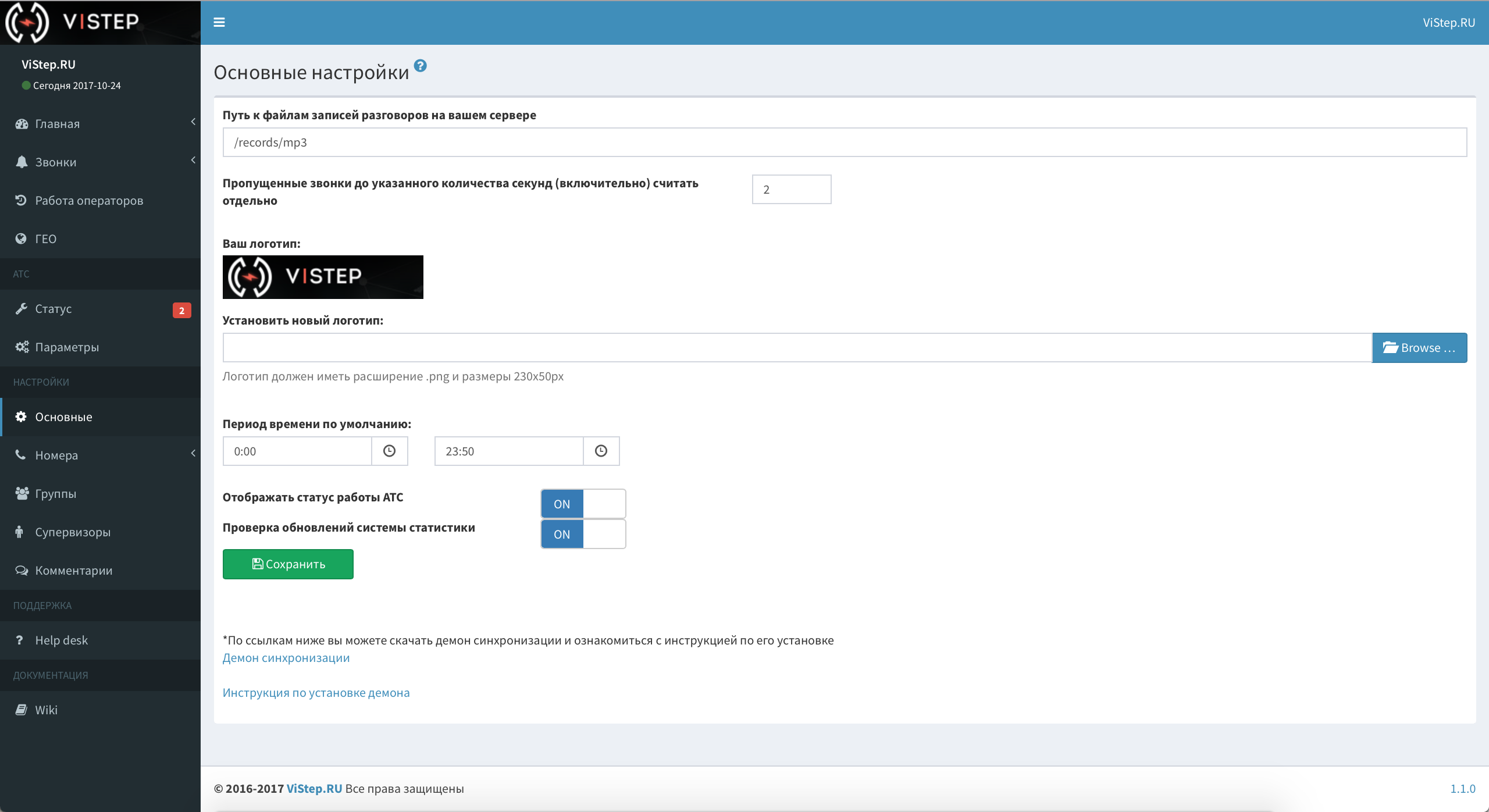Open help via question mark icon near page title
This screenshot has width=1489, height=812.
[x=421, y=66]
